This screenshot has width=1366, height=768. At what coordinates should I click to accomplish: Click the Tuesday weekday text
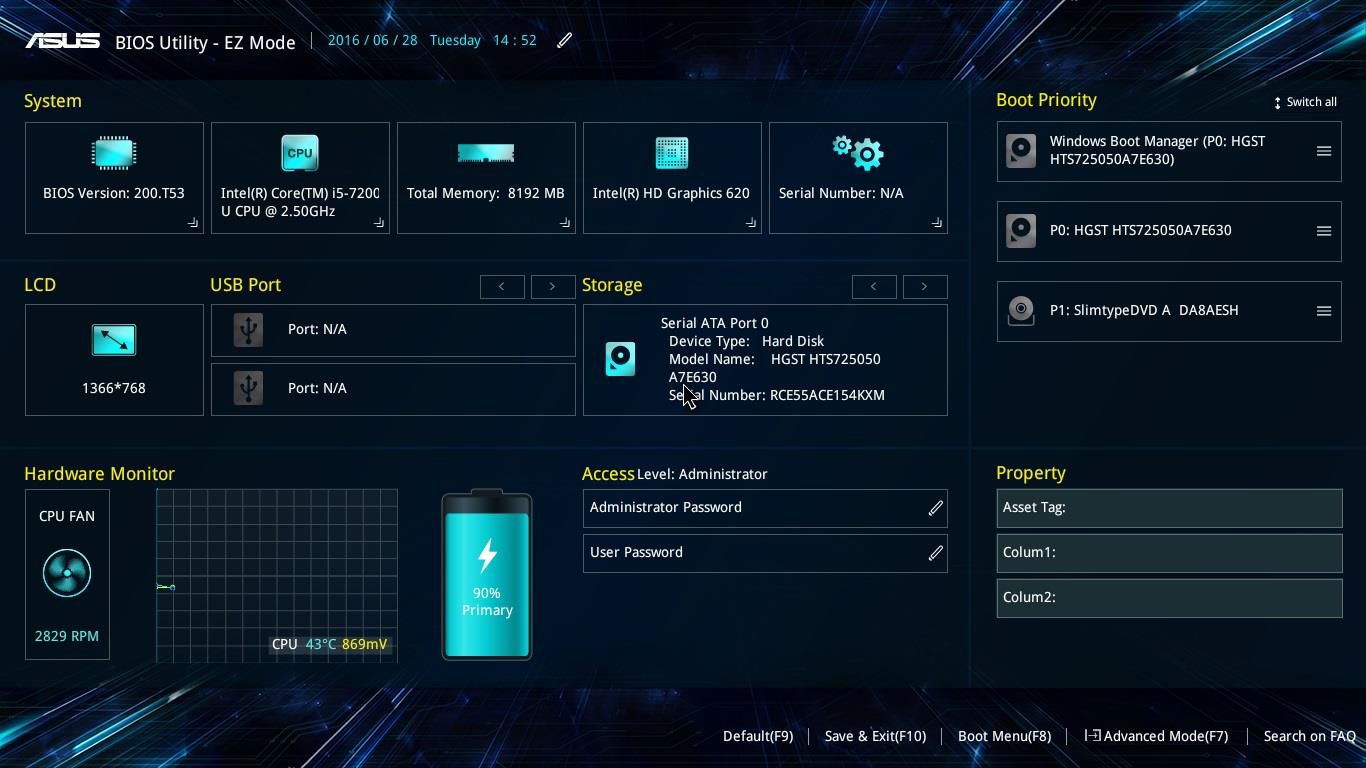click(455, 40)
